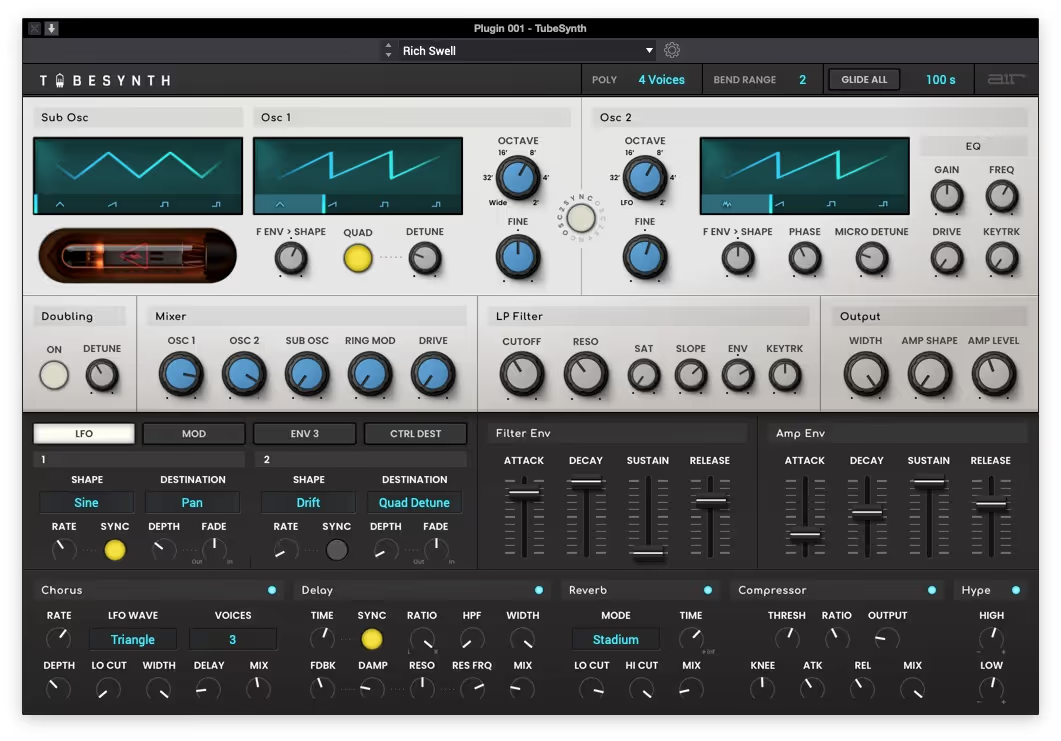Click the CTRL DEST button
Image resolution: width=1061 pixels, height=741 pixels.
click(415, 434)
